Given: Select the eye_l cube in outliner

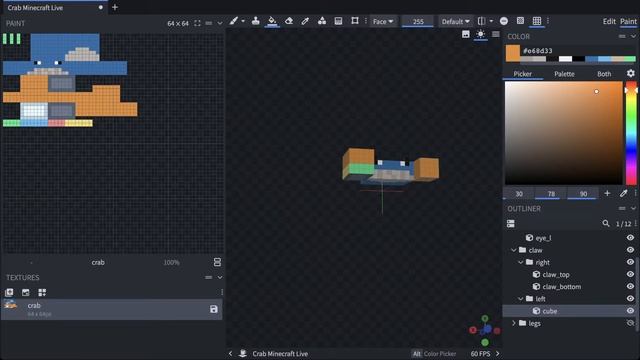Looking at the screenshot, I should [x=543, y=238].
